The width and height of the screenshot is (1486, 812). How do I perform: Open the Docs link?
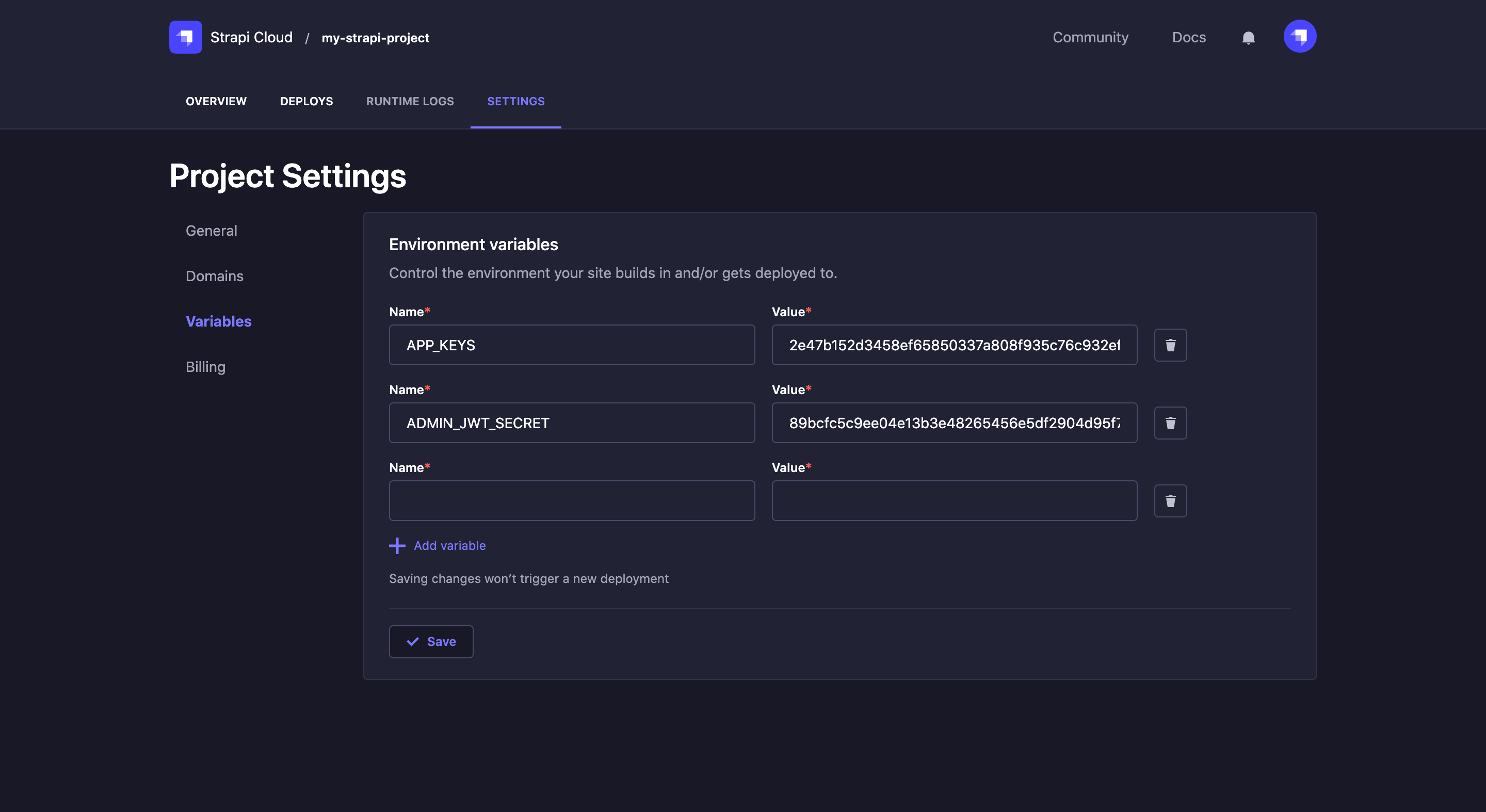tap(1188, 38)
